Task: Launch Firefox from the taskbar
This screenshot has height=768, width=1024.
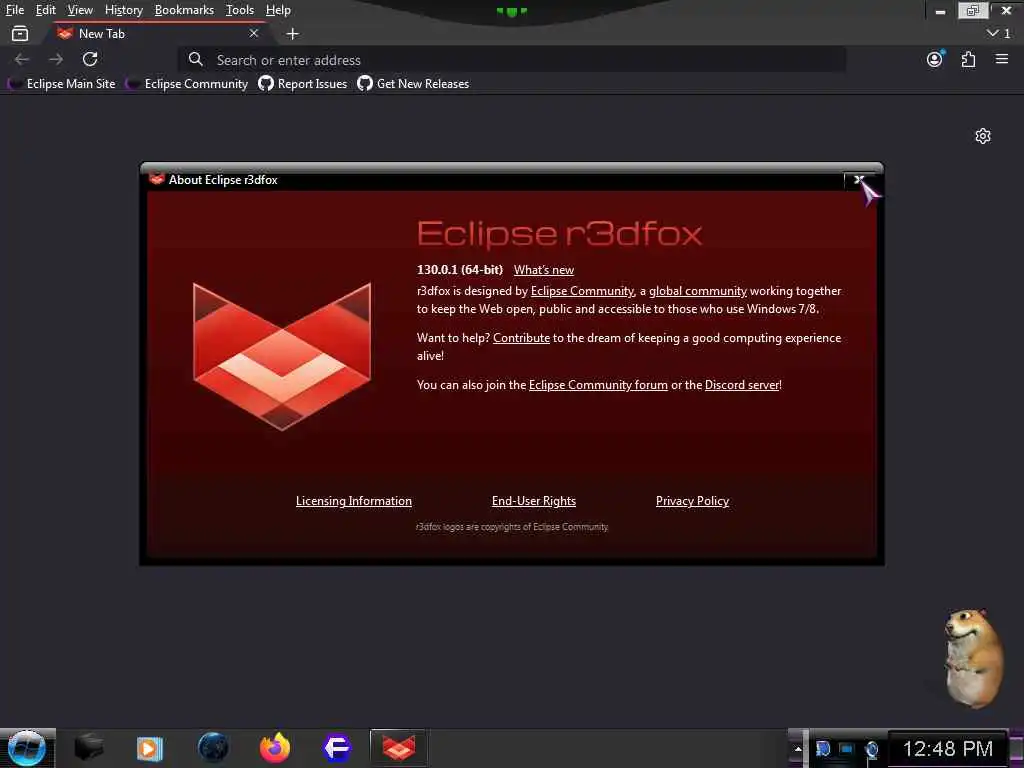Action: click(275, 748)
